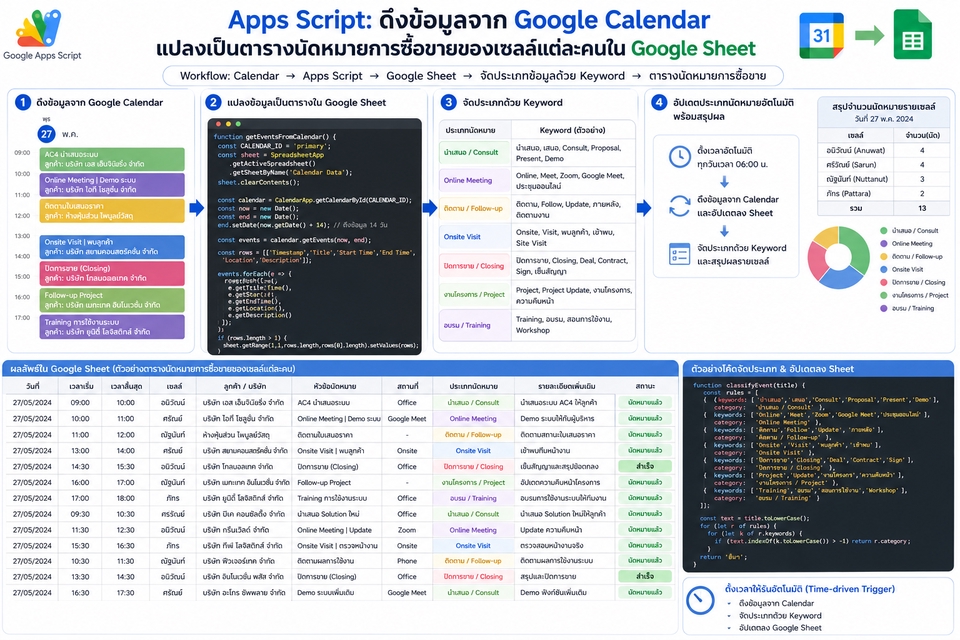Click the ลูกค้า / บริษัท column header
Image resolution: width=960 pixels, height=640 pixels.
[245, 386]
